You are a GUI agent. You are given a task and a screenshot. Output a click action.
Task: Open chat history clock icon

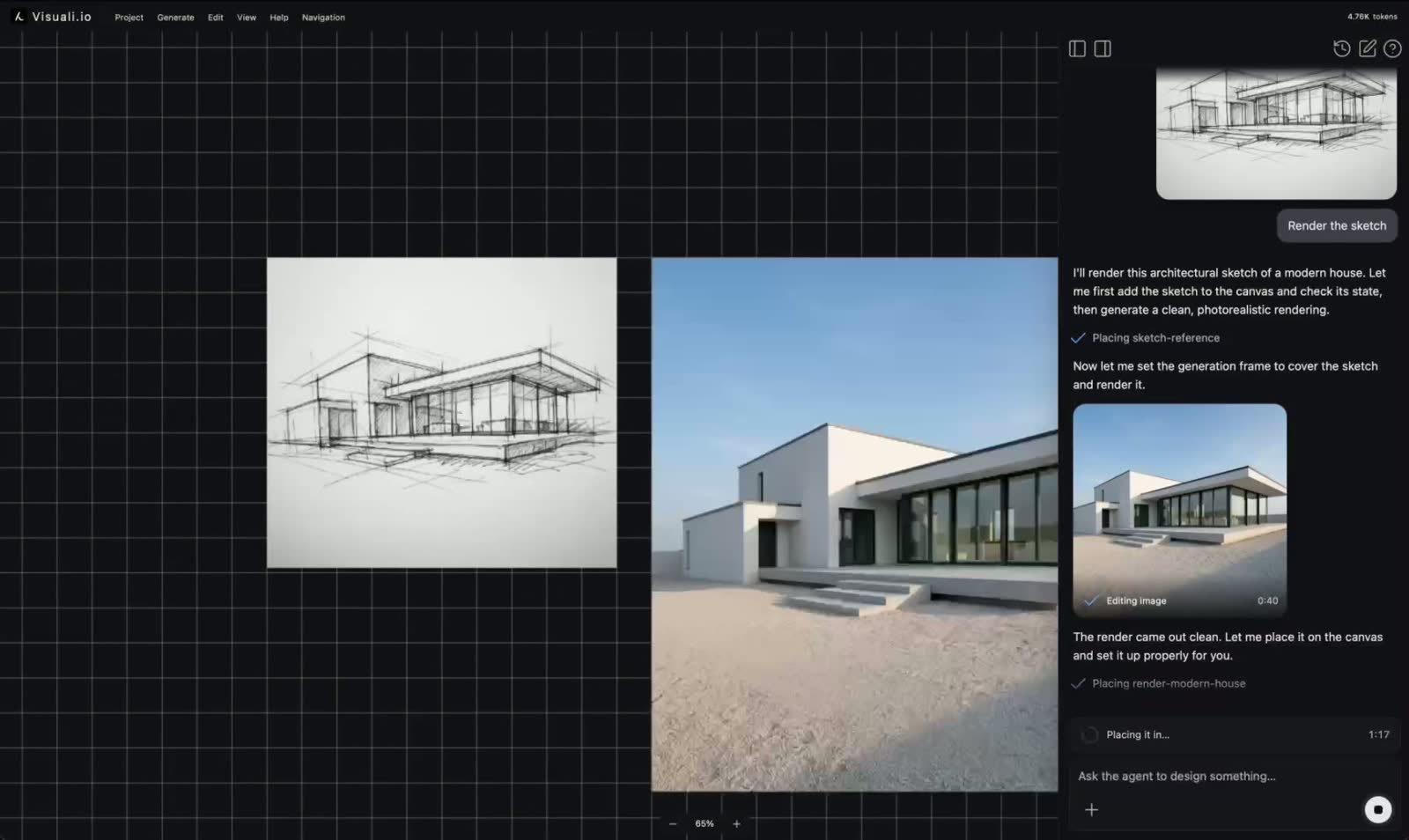click(x=1341, y=48)
